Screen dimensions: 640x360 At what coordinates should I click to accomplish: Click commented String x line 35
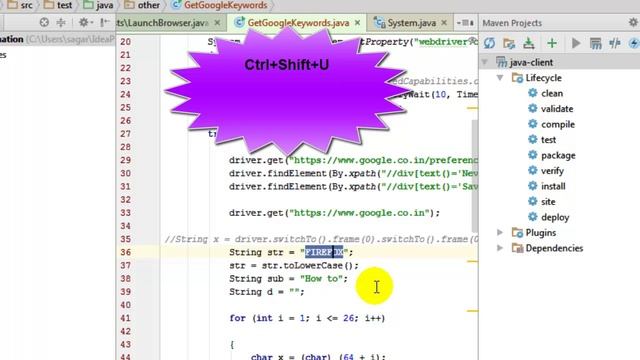point(321,239)
